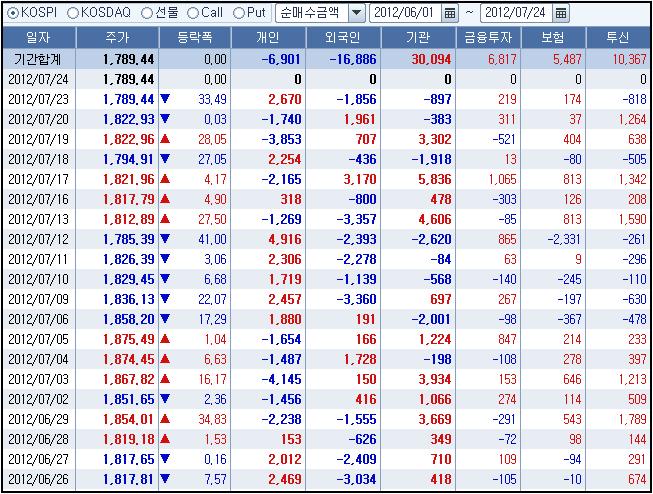Screen dimensions: 653x494
Task: Click the down arrow on 2012/07/09 row
Action: point(165,299)
